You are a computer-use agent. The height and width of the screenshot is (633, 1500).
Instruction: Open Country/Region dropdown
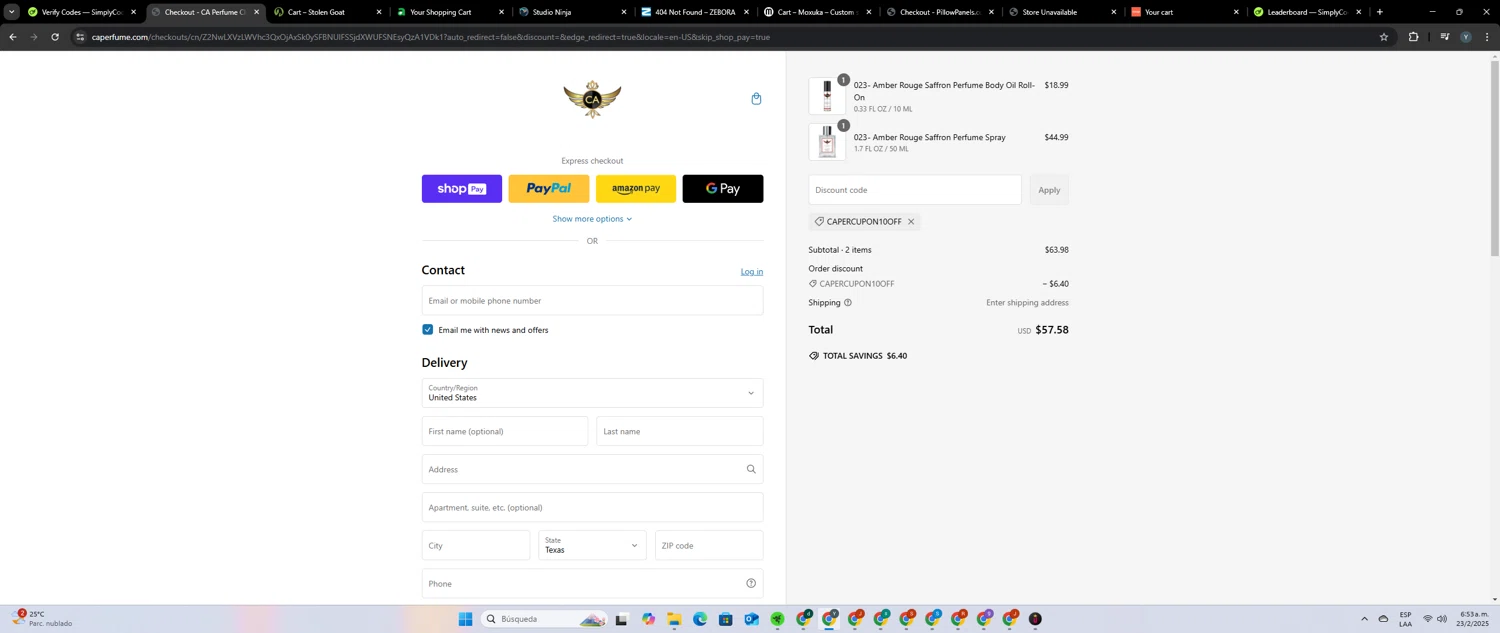pos(592,393)
